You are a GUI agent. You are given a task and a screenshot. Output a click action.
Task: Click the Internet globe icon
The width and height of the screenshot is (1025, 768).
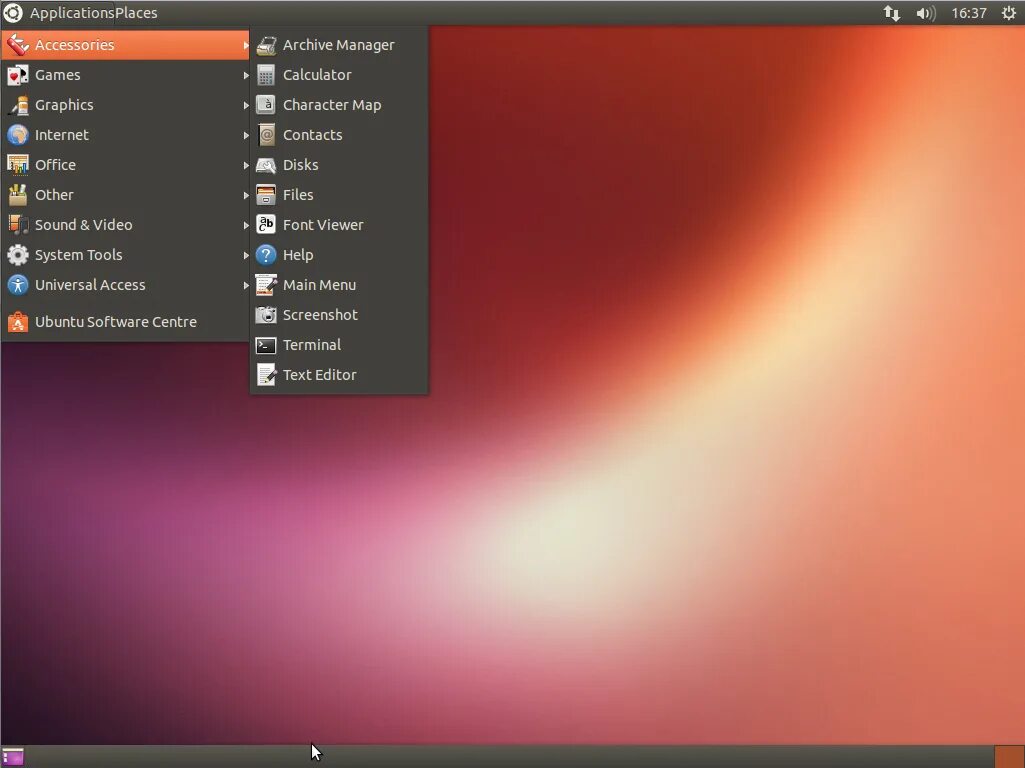18,135
